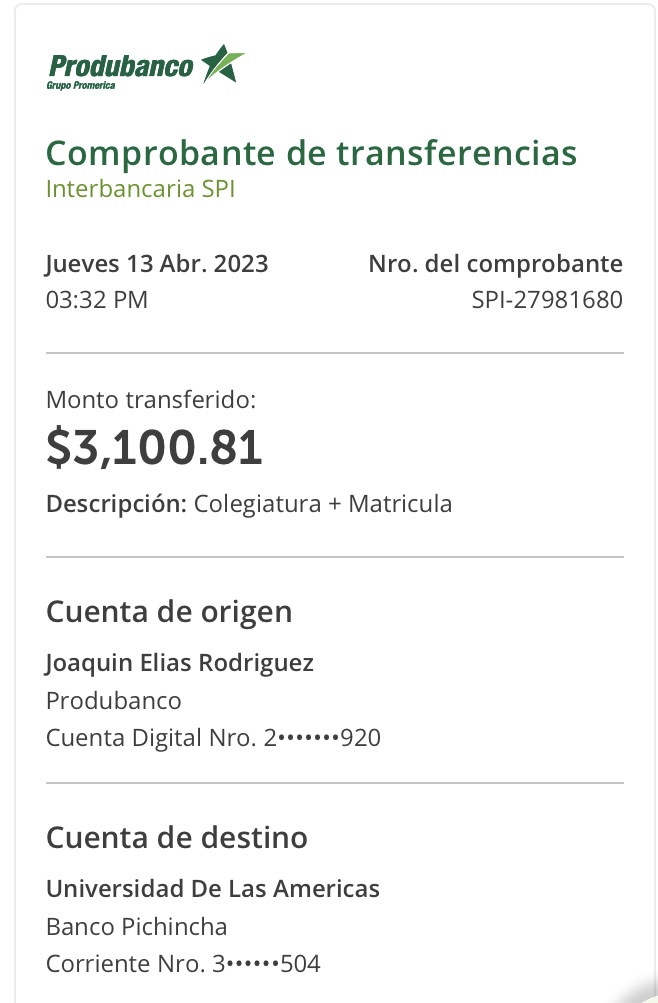Screen dimensions: 658x1003
Task: Select the $3,100.81 transferred amount
Action: click(154, 448)
